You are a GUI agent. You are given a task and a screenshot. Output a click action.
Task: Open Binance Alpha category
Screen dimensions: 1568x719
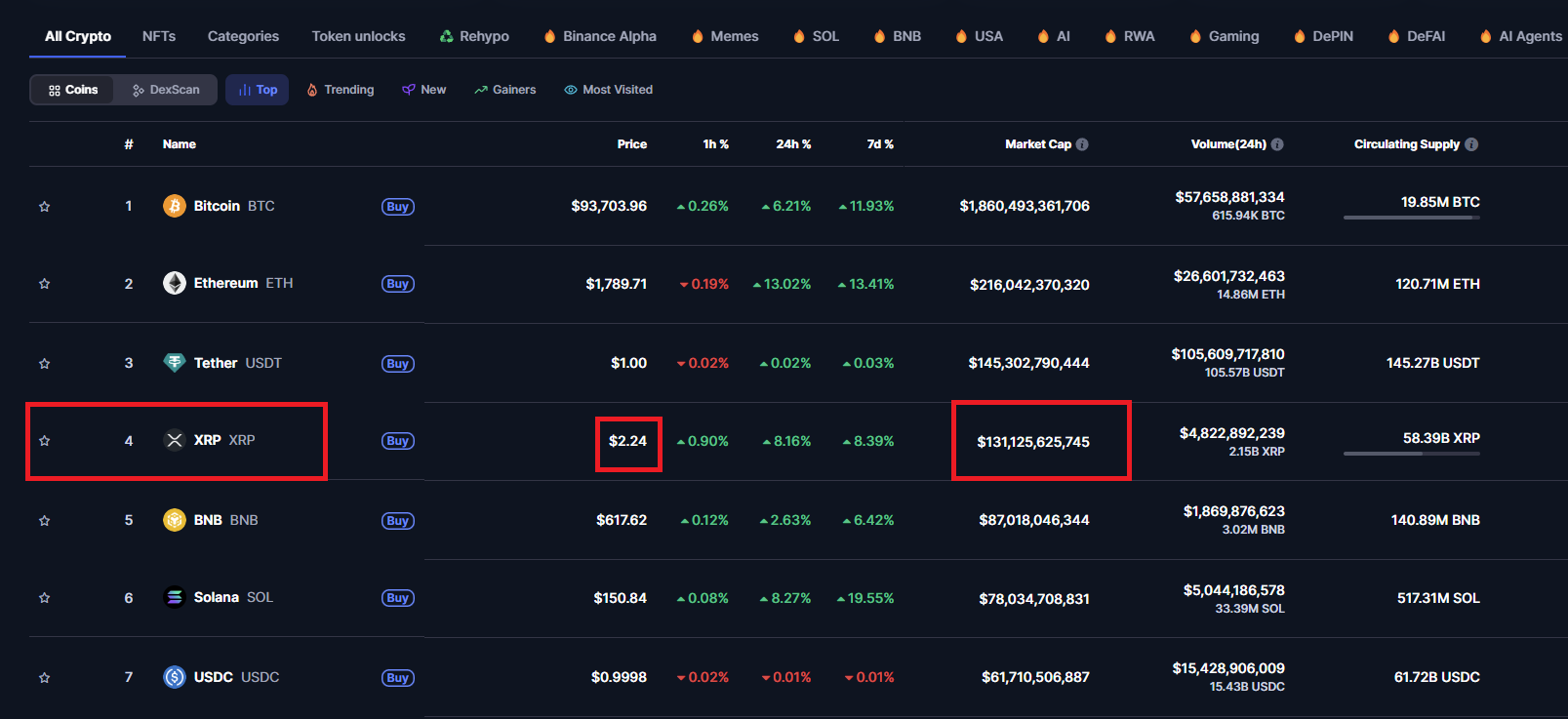click(600, 36)
